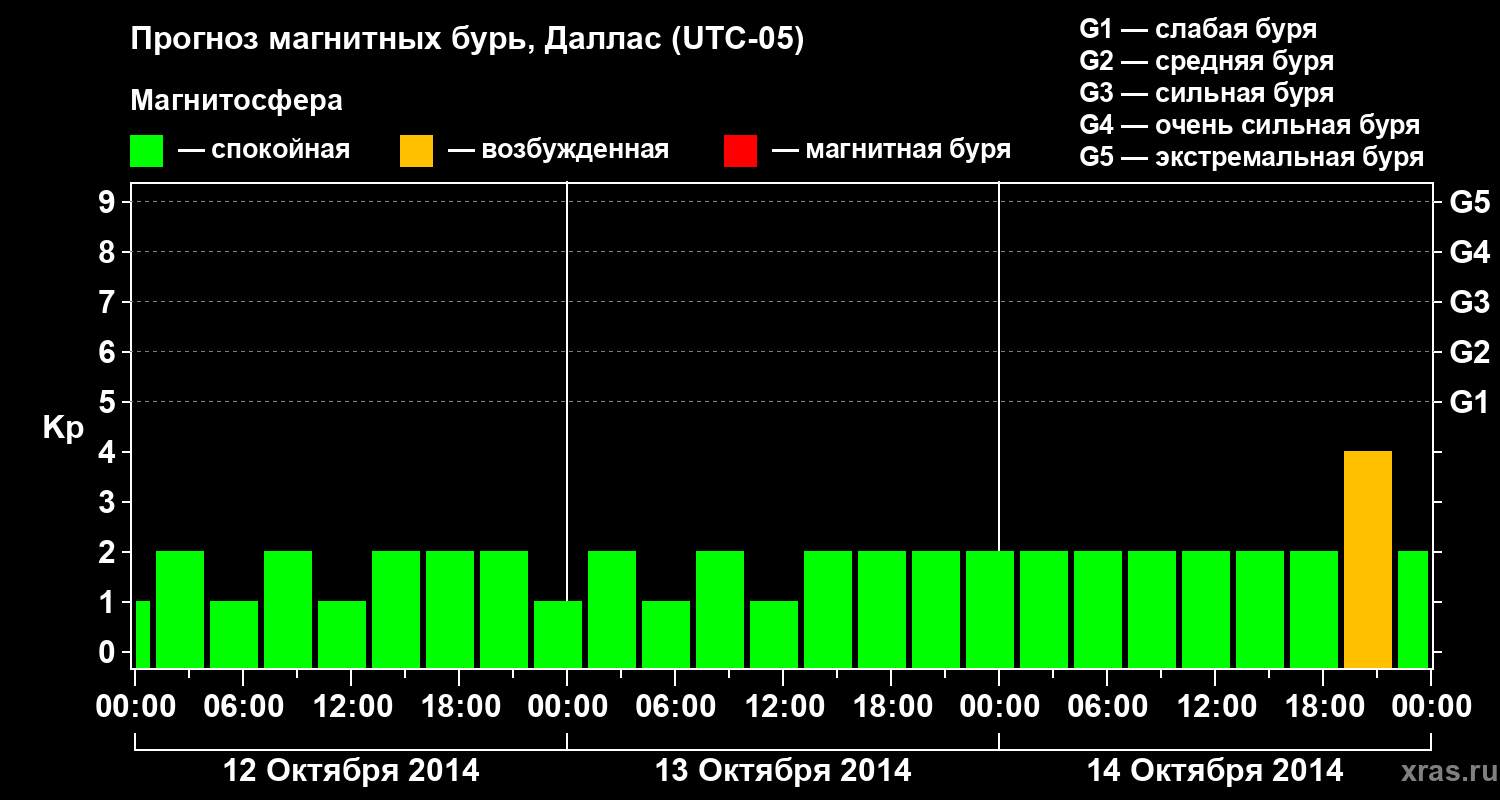The width and height of the screenshot is (1500, 800).
Task: Click the narrow first green bar at 00:00 October 12
Action: pos(142,634)
